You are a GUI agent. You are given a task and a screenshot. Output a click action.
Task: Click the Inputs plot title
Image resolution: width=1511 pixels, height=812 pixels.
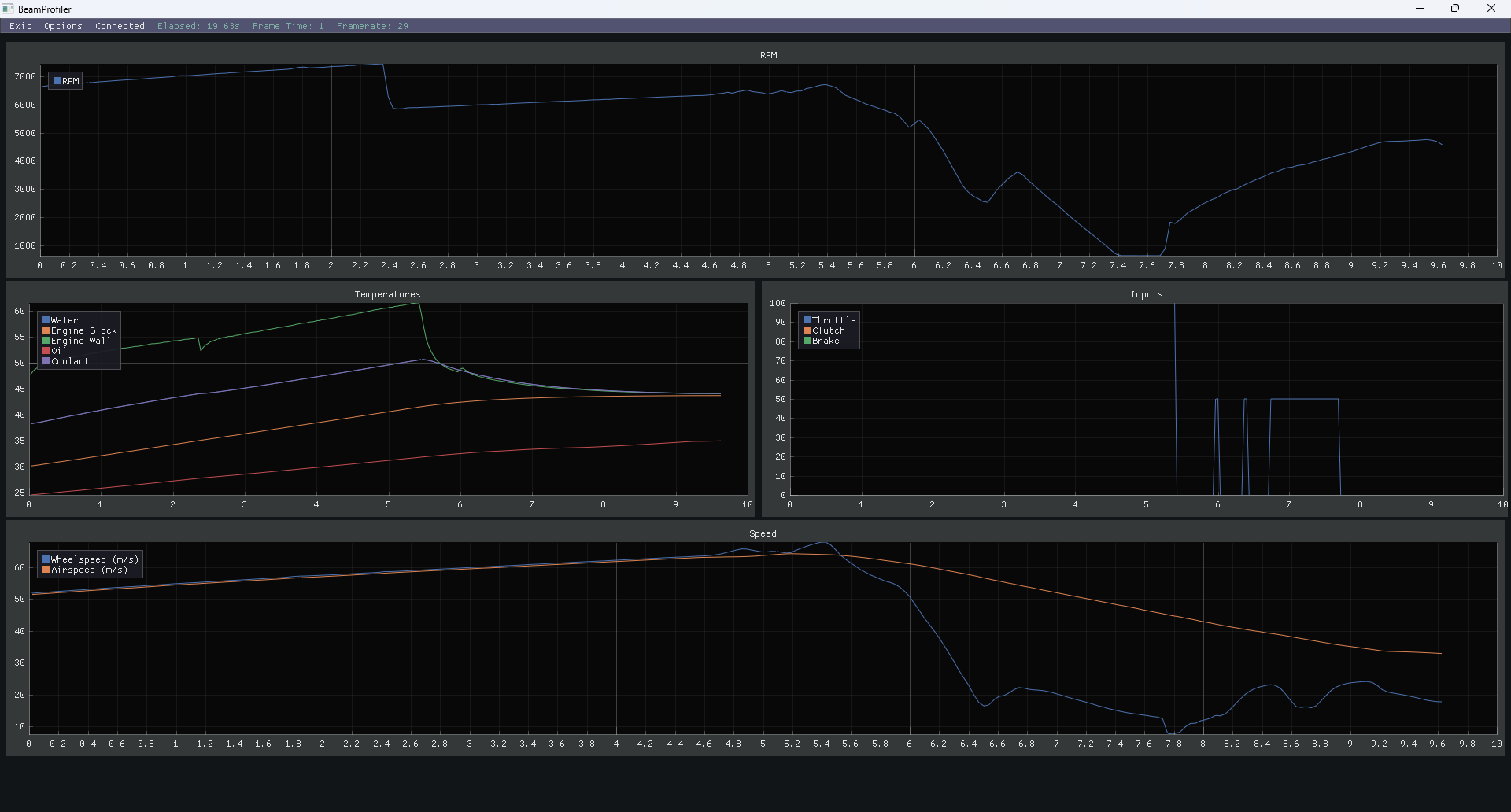pos(1147,294)
